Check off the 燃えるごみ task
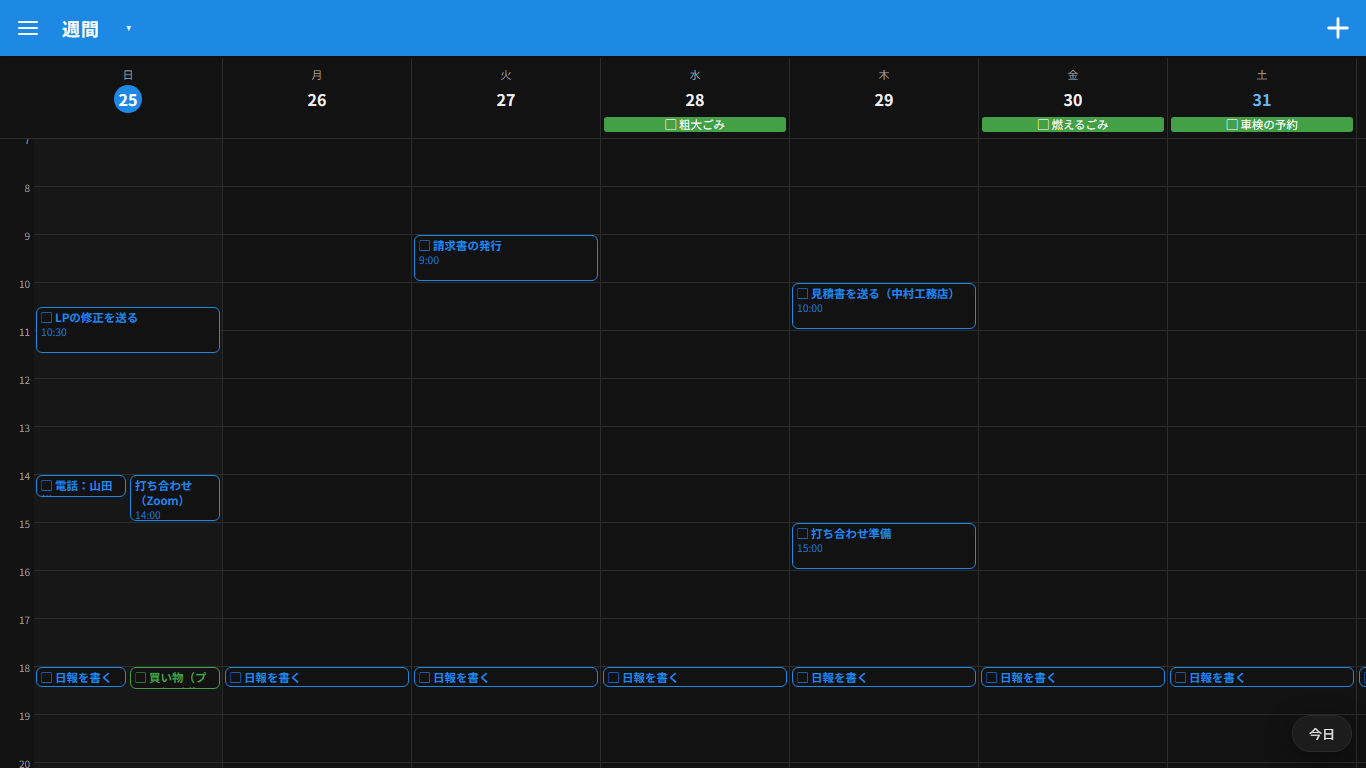Image resolution: width=1366 pixels, height=768 pixels. point(1043,125)
